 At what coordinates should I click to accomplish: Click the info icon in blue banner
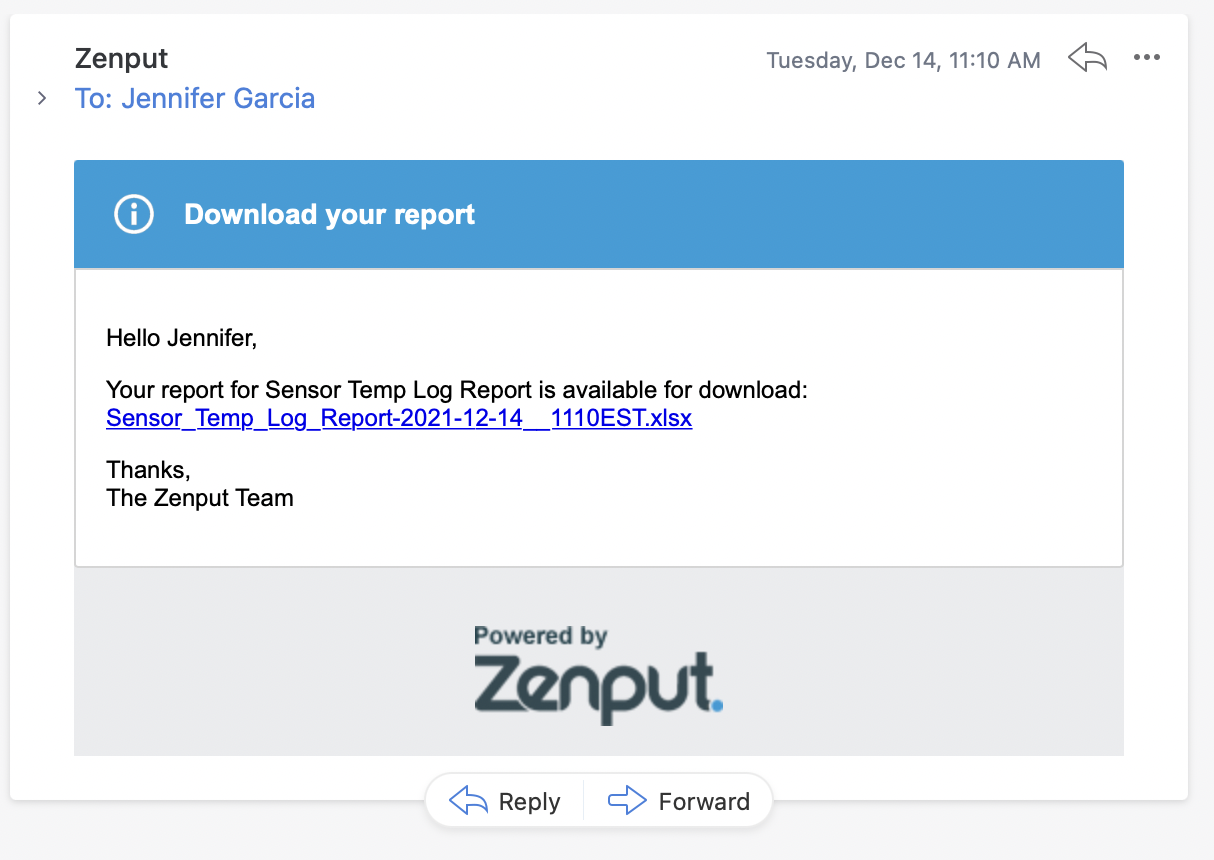(134, 214)
